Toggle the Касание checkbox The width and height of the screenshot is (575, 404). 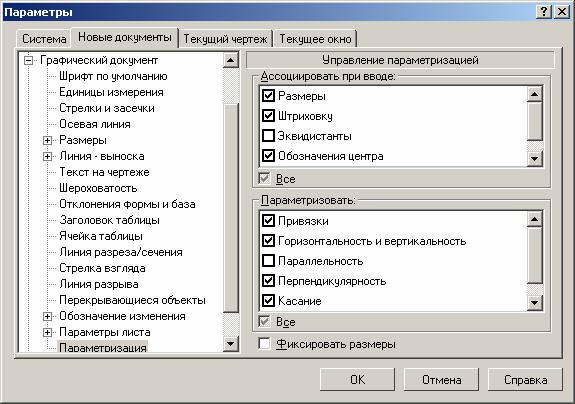point(268,301)
